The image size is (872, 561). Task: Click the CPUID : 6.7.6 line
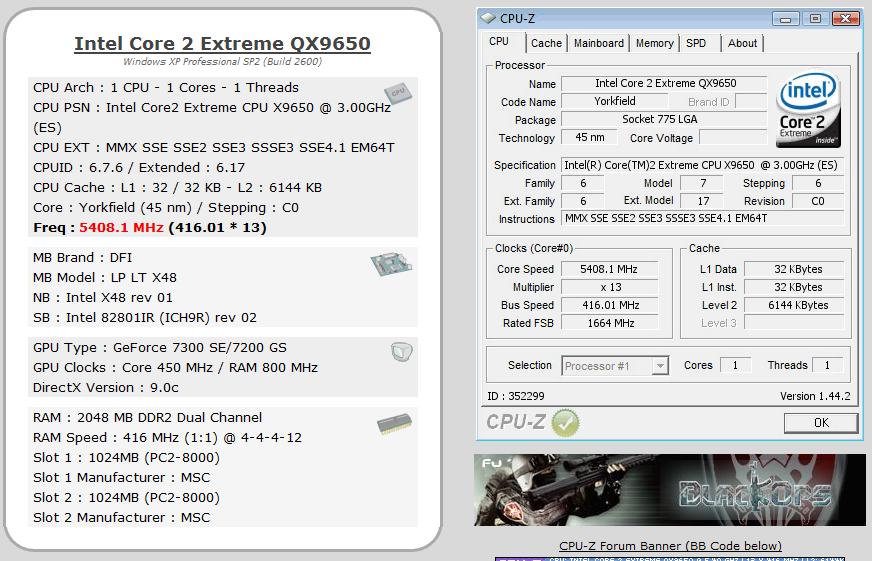[139, 167]
